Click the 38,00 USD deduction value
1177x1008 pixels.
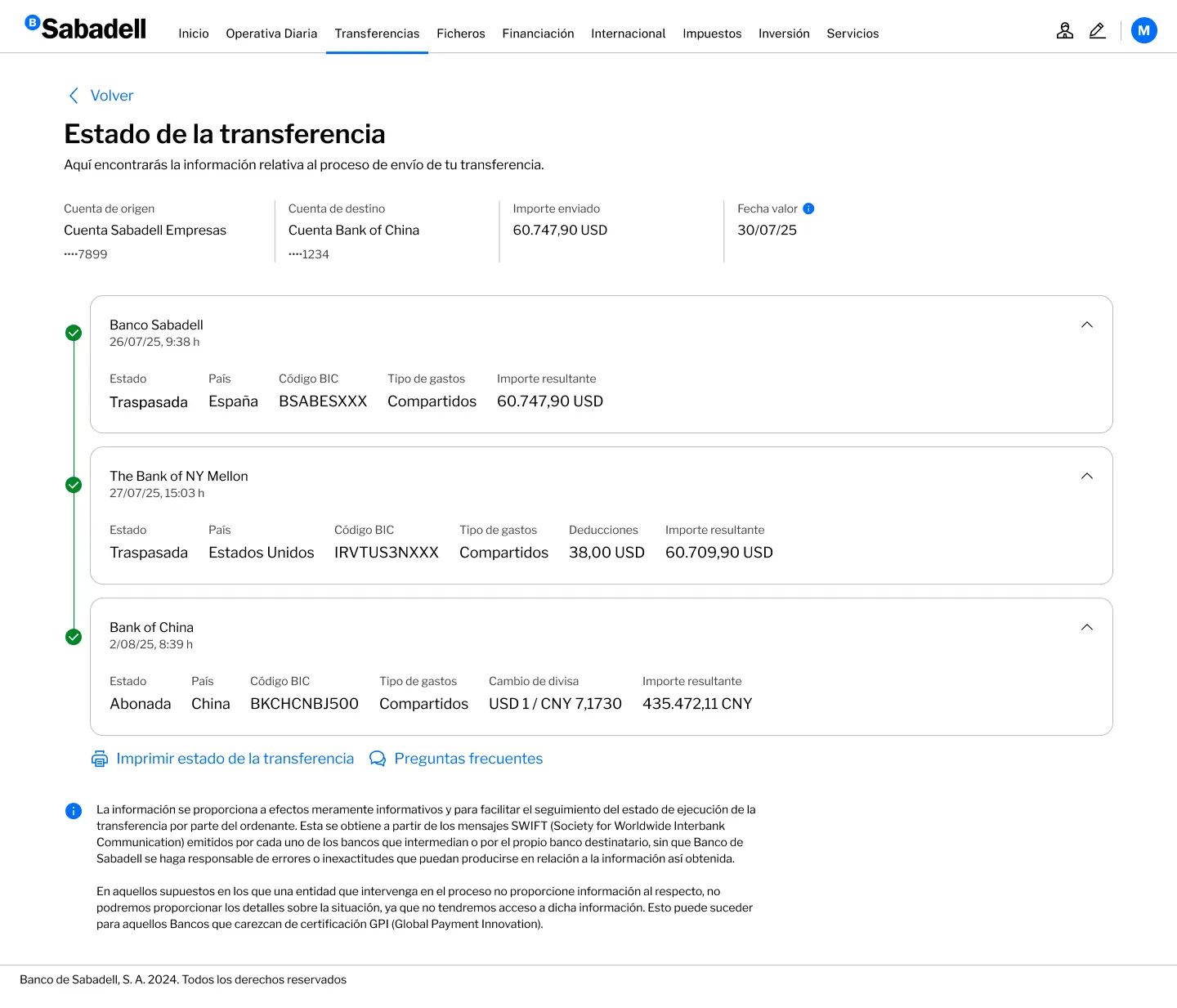point(606,553)
